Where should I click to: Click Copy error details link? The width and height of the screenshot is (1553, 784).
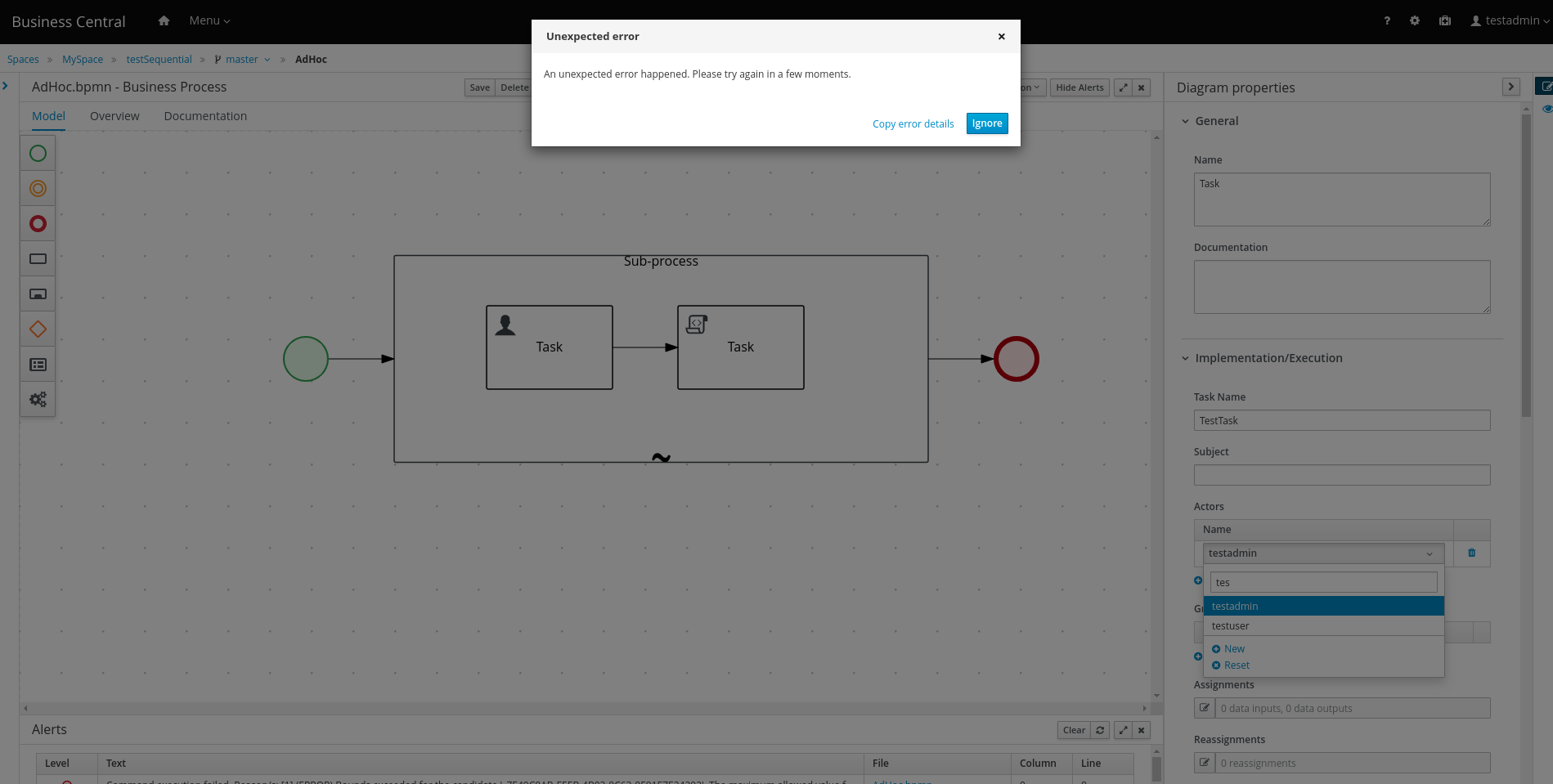913,124
